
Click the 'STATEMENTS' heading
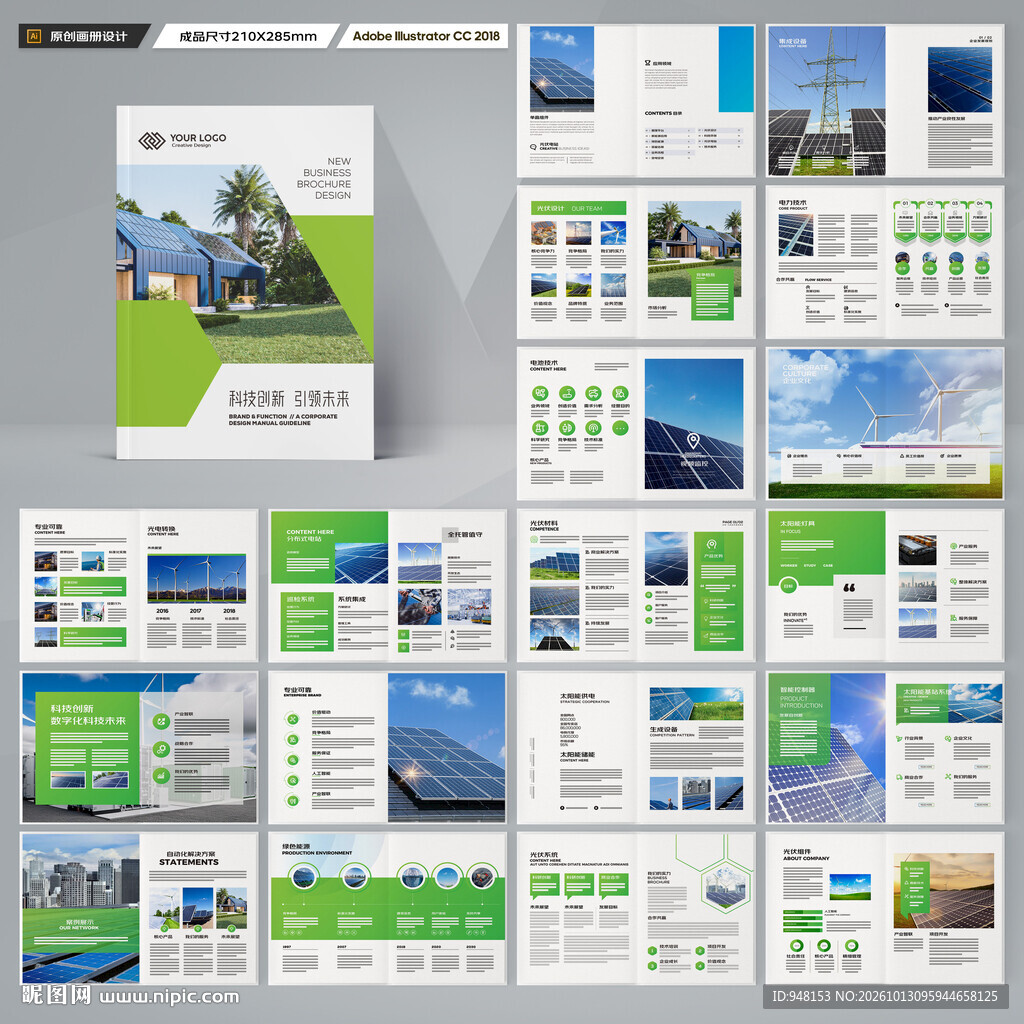point(189,862)
